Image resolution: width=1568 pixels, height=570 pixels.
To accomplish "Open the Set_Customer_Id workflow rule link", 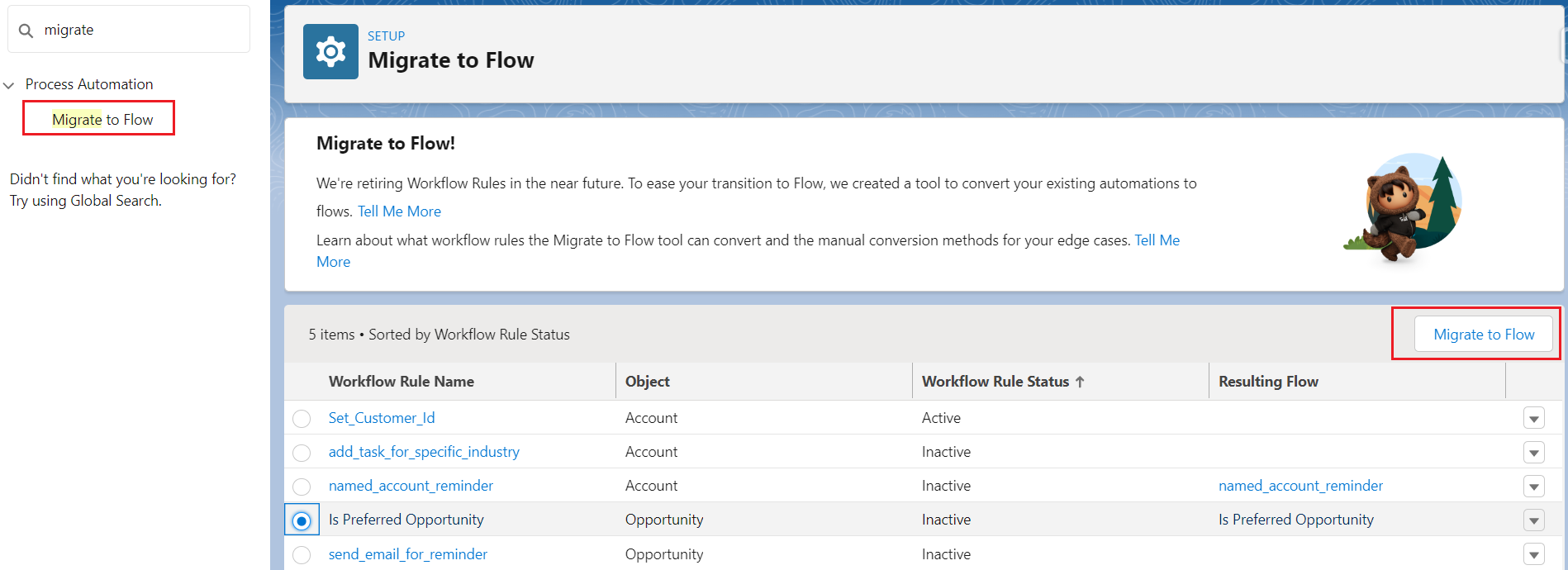I will (x=382, y=418).
